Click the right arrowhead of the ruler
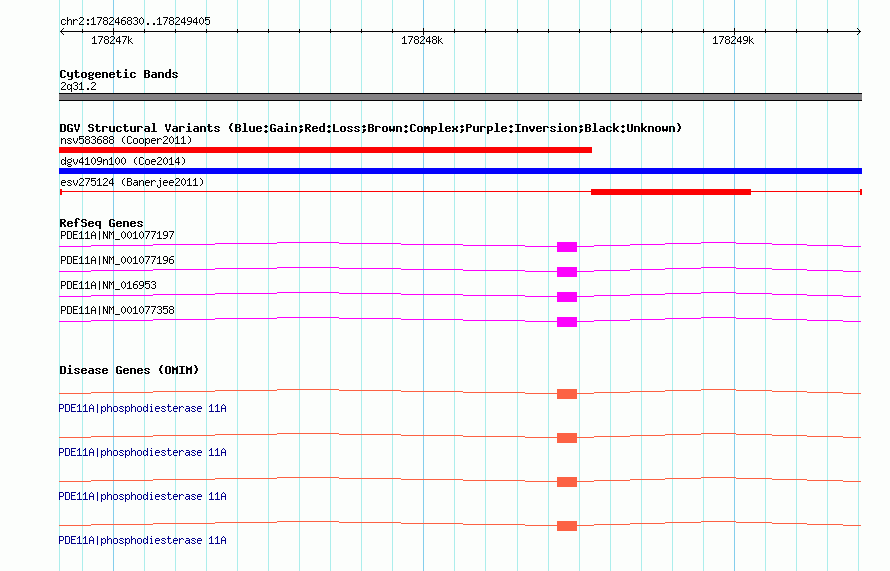 click(x=859, y=32)
